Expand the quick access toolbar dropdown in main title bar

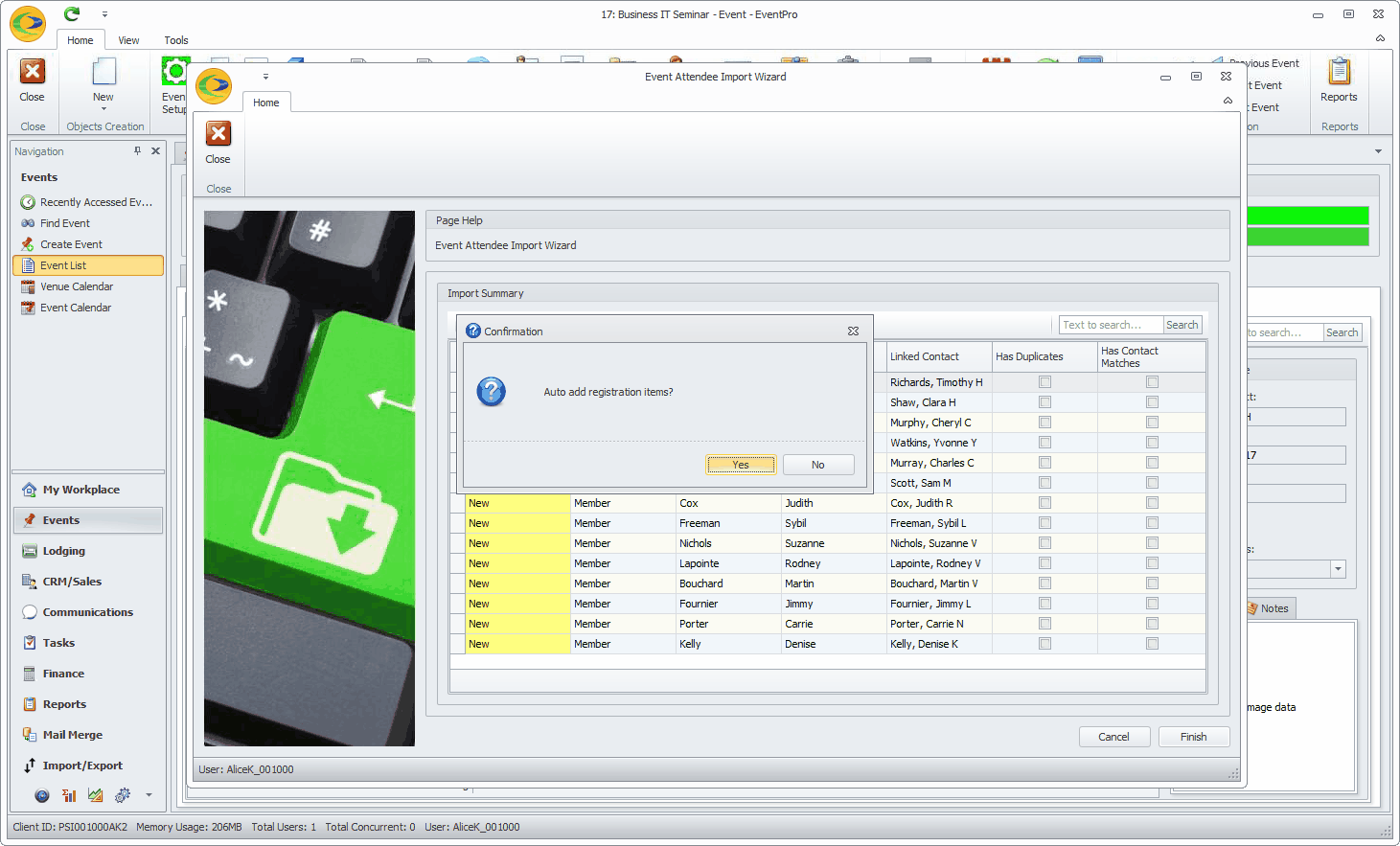coord(104,14)
